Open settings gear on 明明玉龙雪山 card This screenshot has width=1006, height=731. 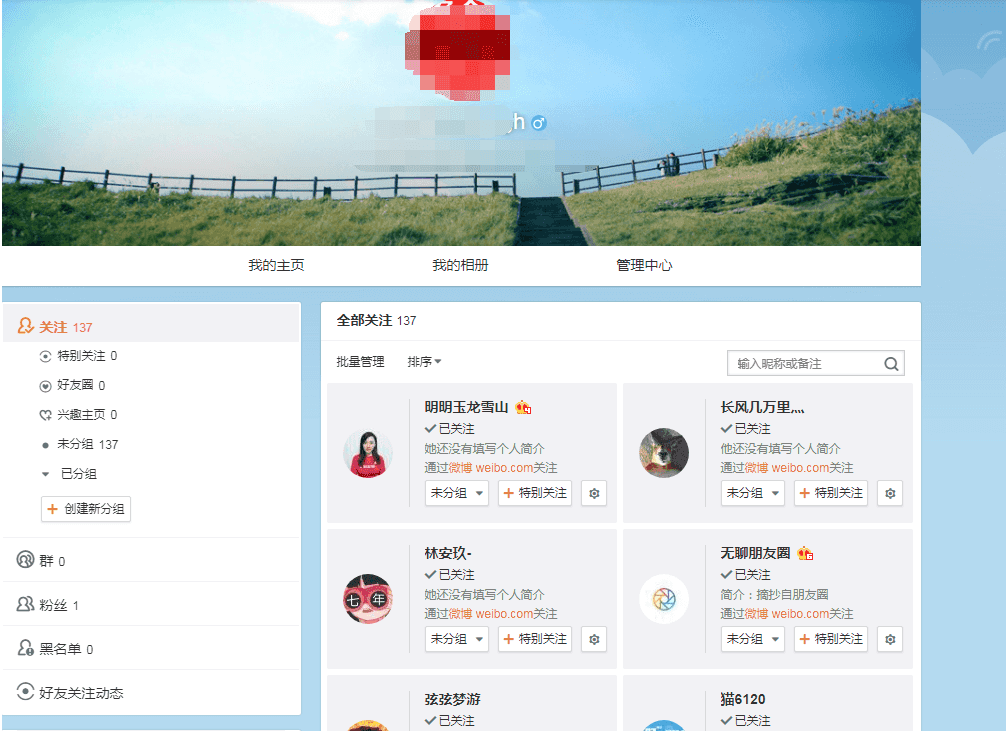pos(594,493)
